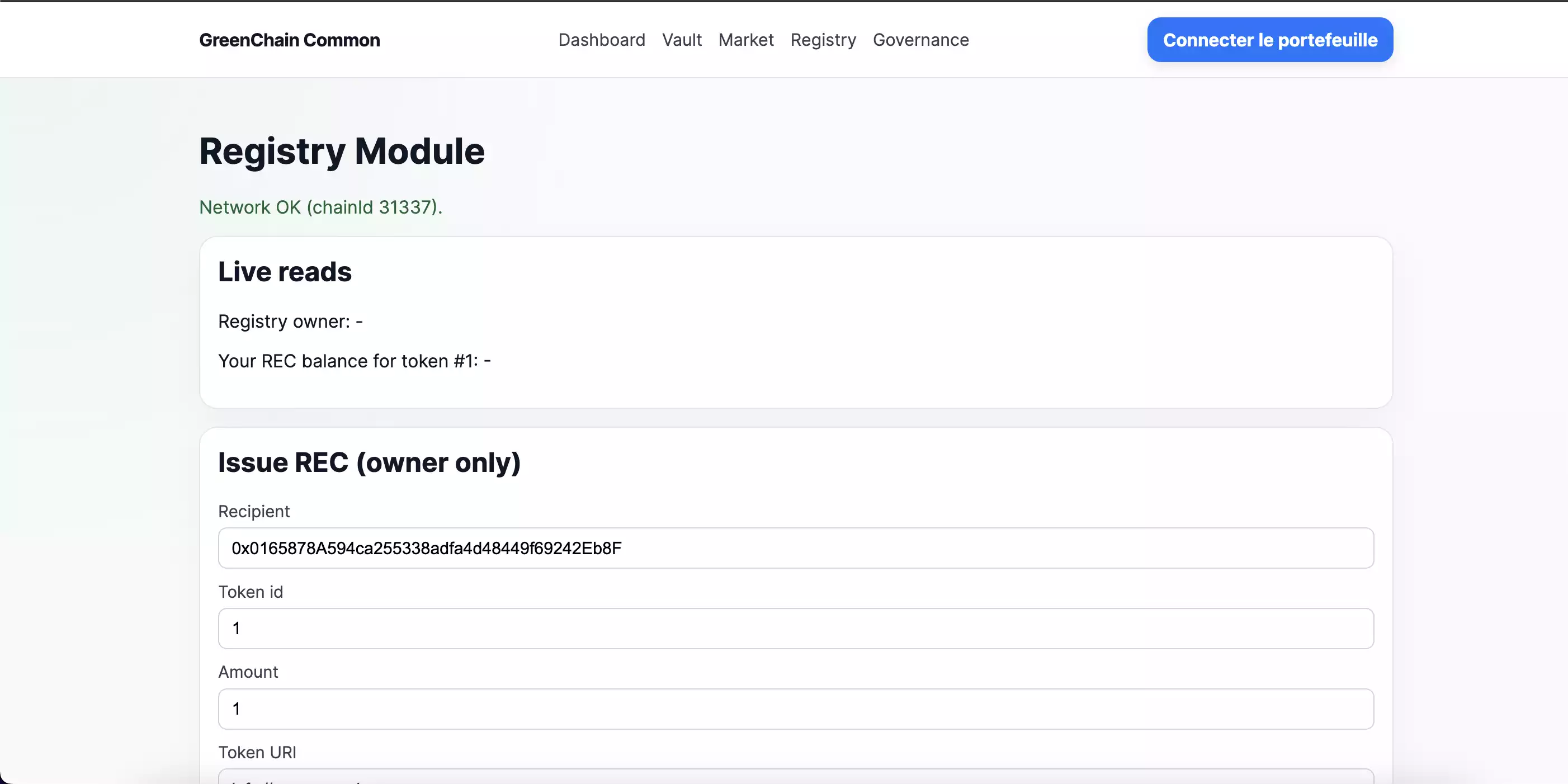Viewport: 1568px width, 784px height.
Task: Click into the Amount input box
Action: point(796,709)
